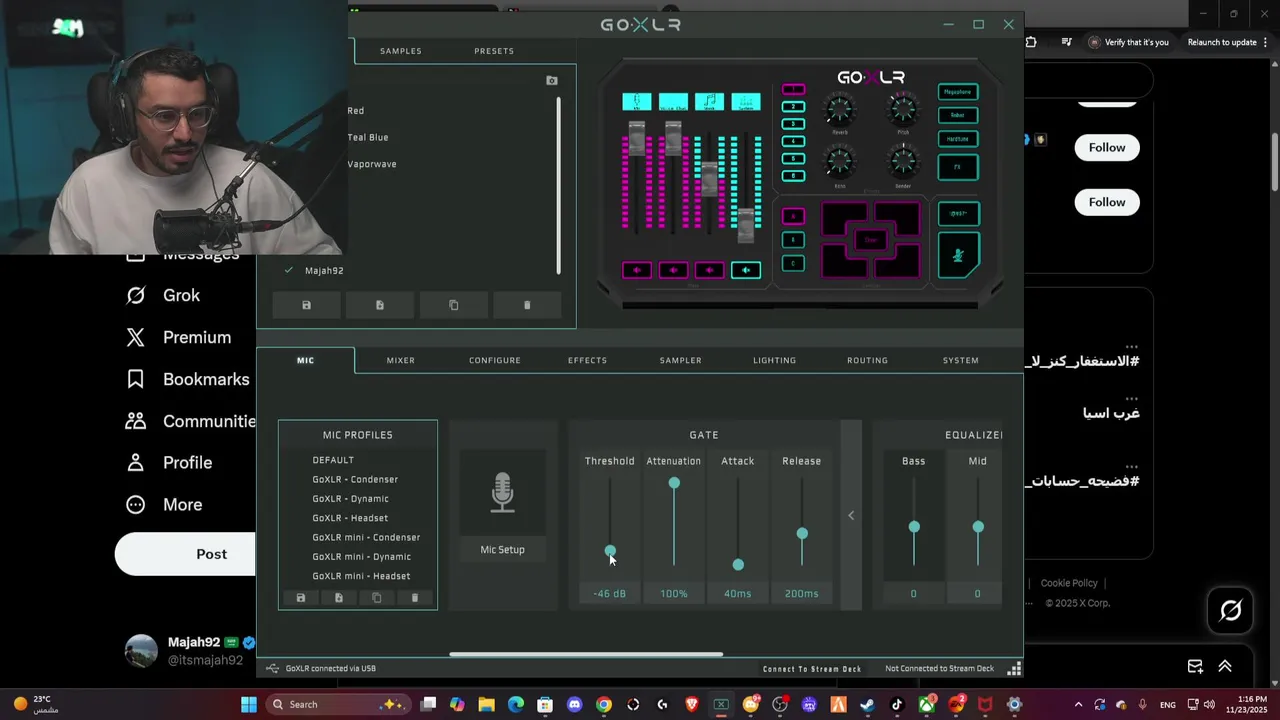Open the LIGHTING tab
The image size is (1280, 720).
coord(775,360)
